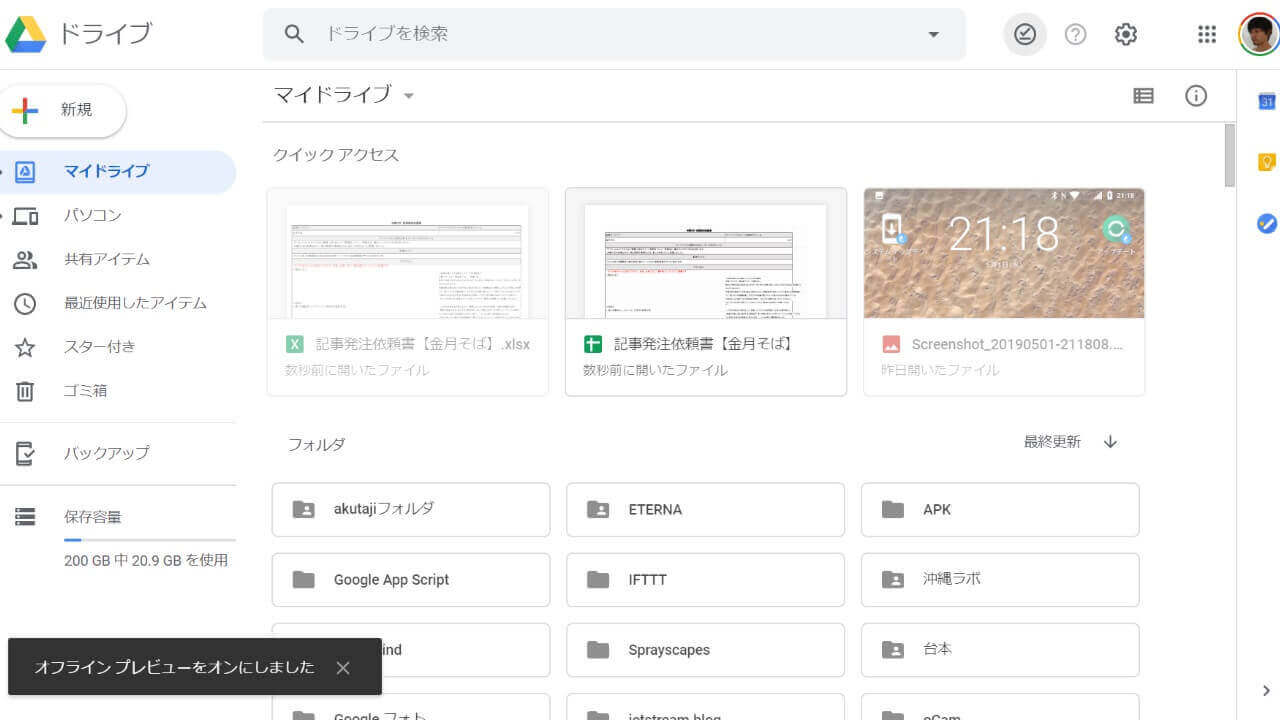
Task: Open the help question mark icon
Action: click(1075, 35)
